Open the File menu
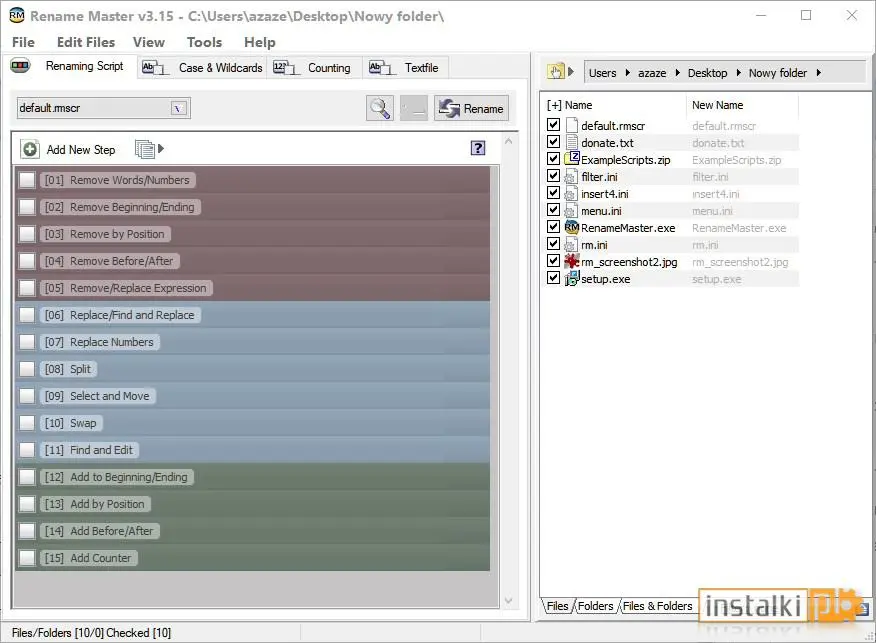Screen dimensions: 876x643 pyautogui.click(x=23, y=42)
